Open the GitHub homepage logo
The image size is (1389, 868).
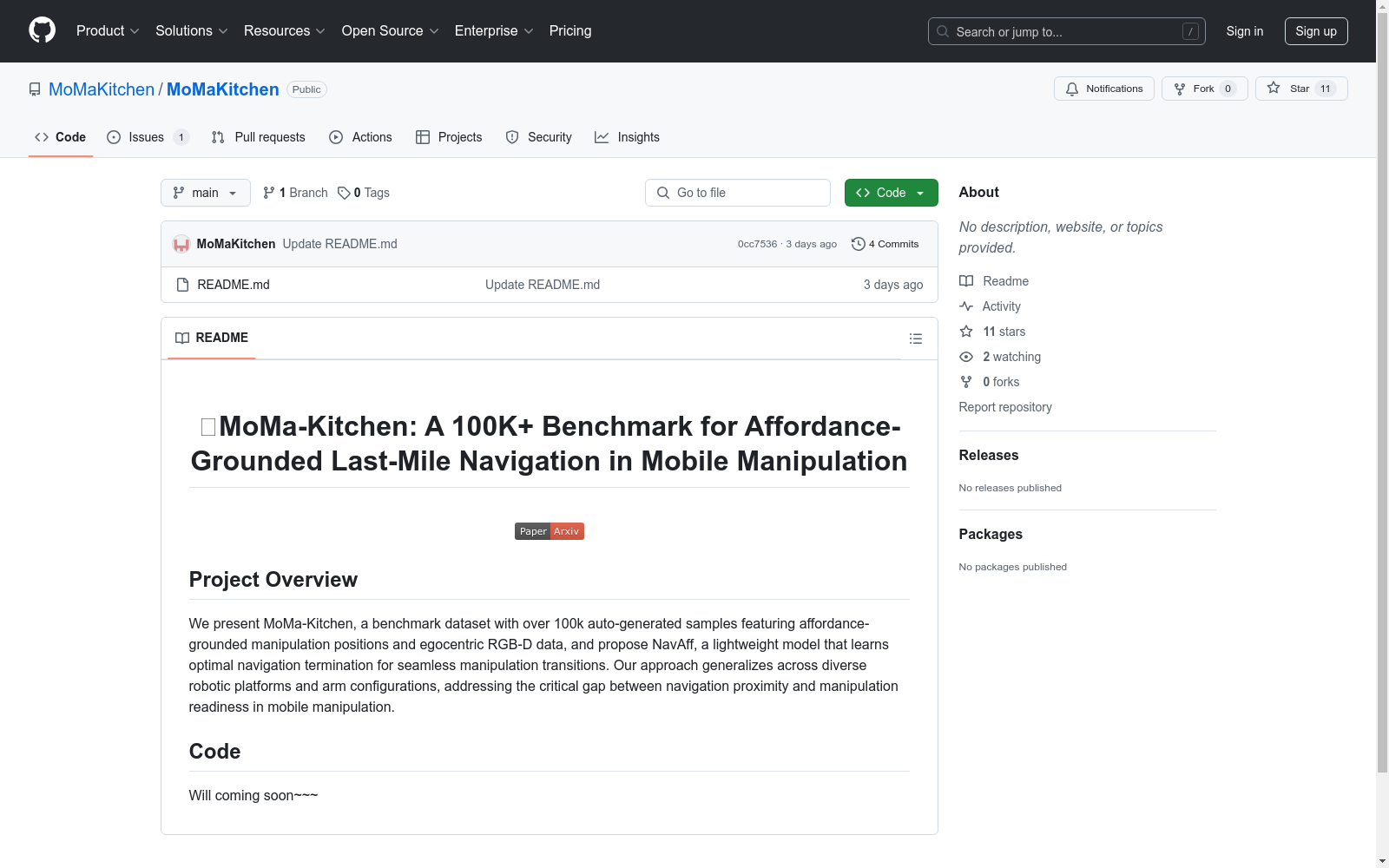tap(42, 30)
